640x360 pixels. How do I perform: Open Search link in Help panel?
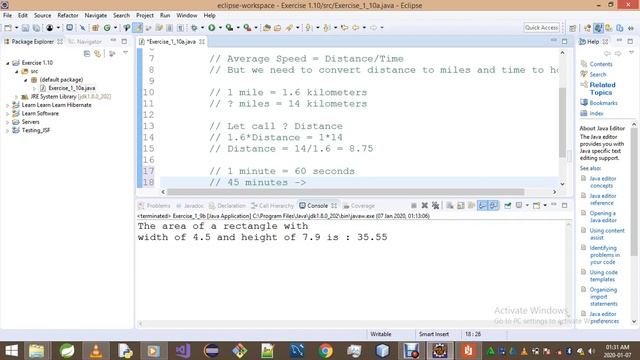coord(598,74)
